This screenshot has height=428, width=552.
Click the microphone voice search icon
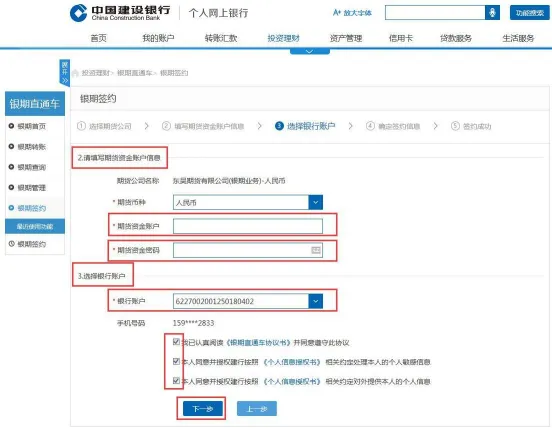[x=492, y=13]
